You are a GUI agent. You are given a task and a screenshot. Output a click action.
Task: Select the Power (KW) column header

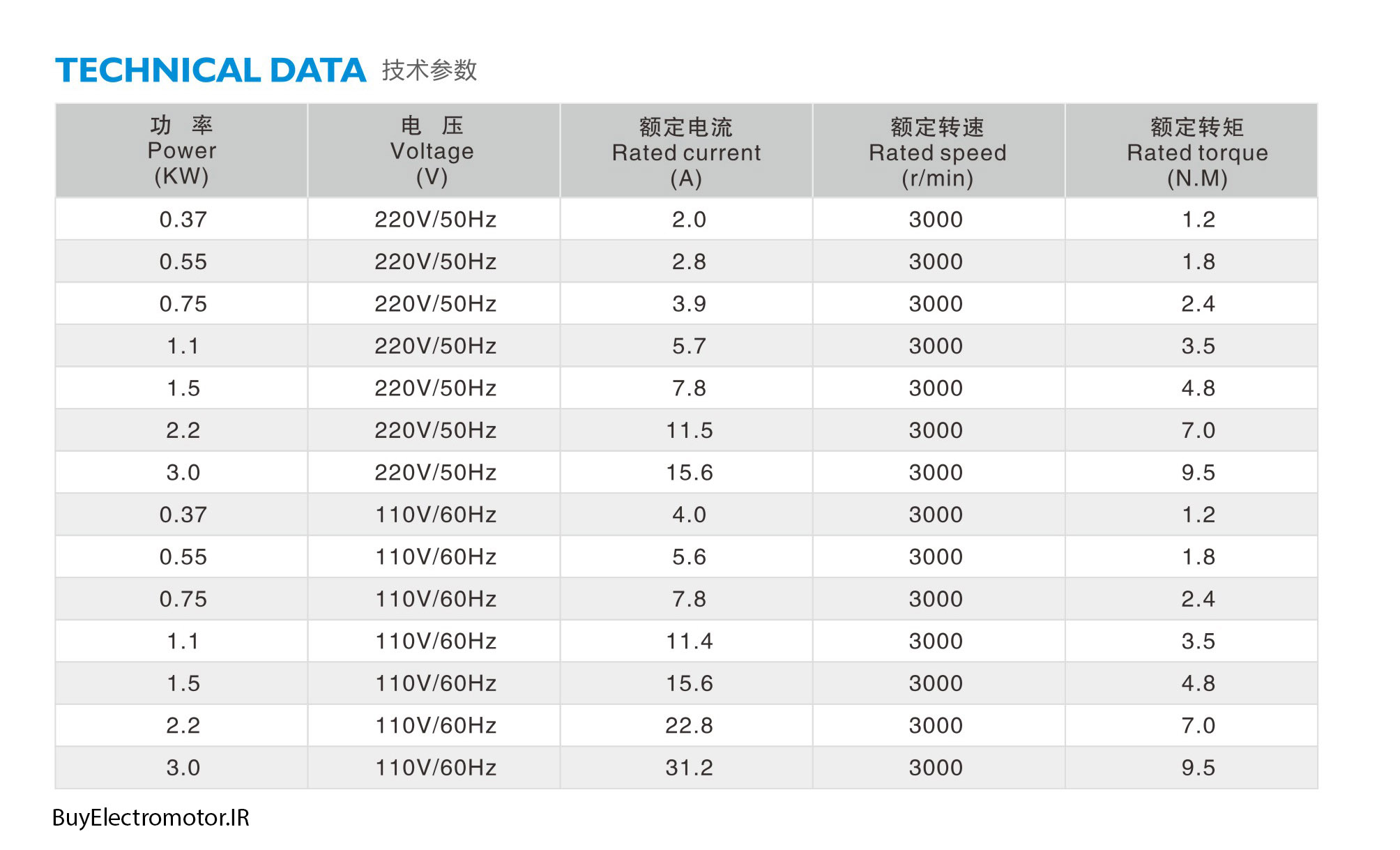181,151
